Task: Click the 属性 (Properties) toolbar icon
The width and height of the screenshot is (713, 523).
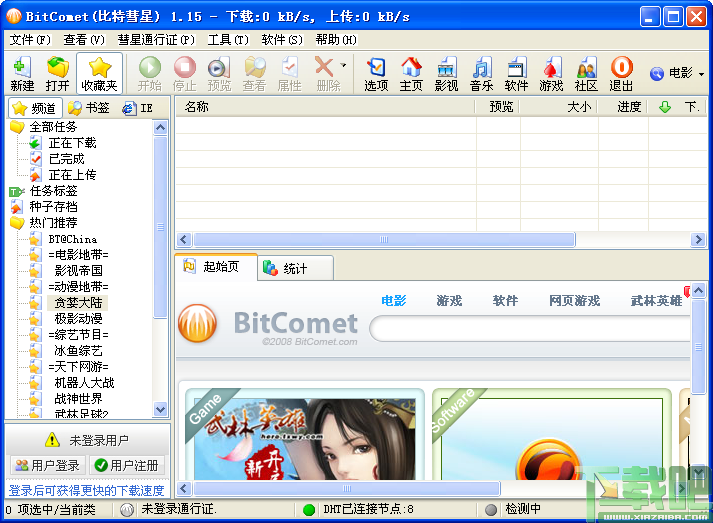Action: coord(289,73)
